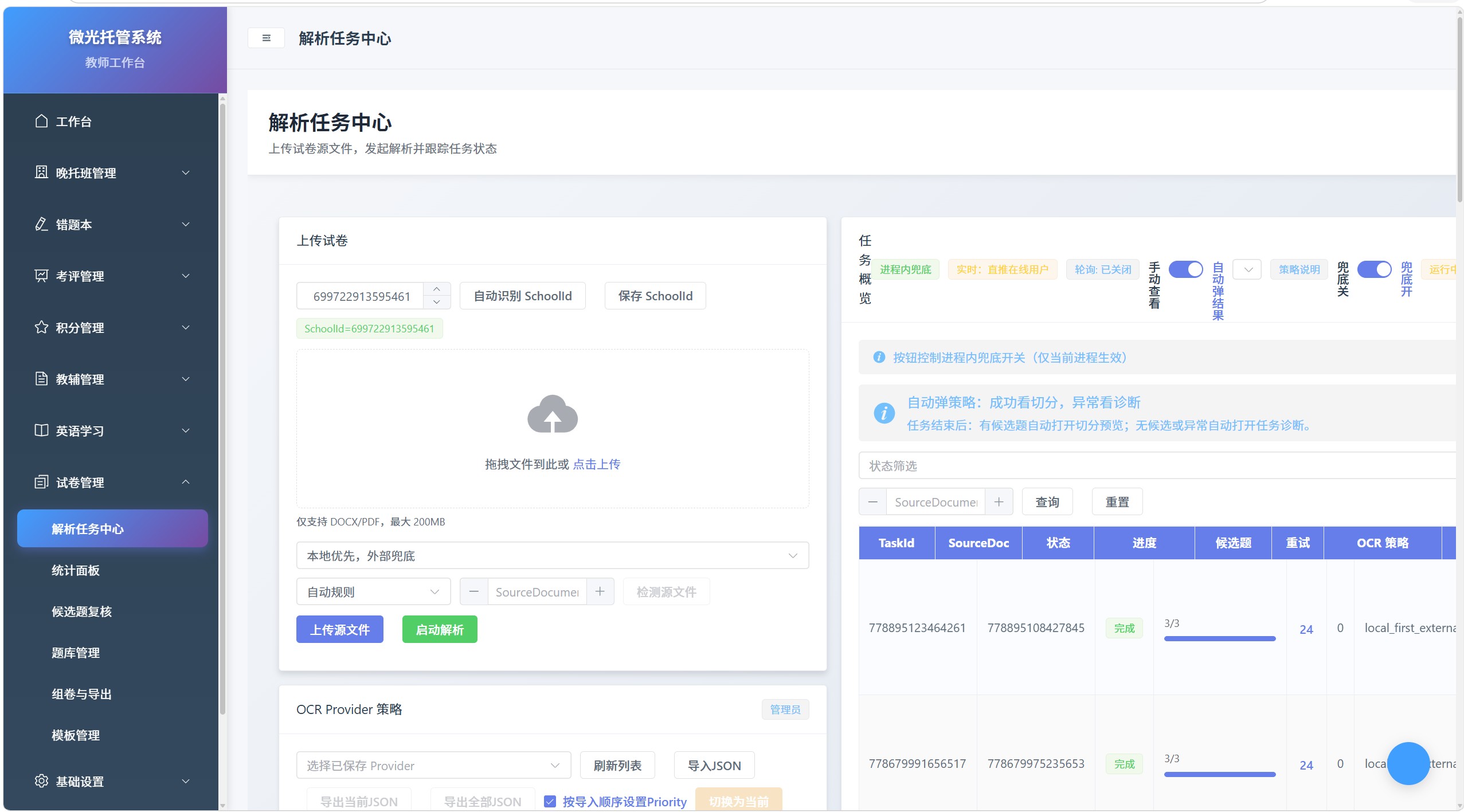Toggle the 手动查看/自动弹结果 switch
This screenshot has height=812, width=1464.
tap(1186, 269)
